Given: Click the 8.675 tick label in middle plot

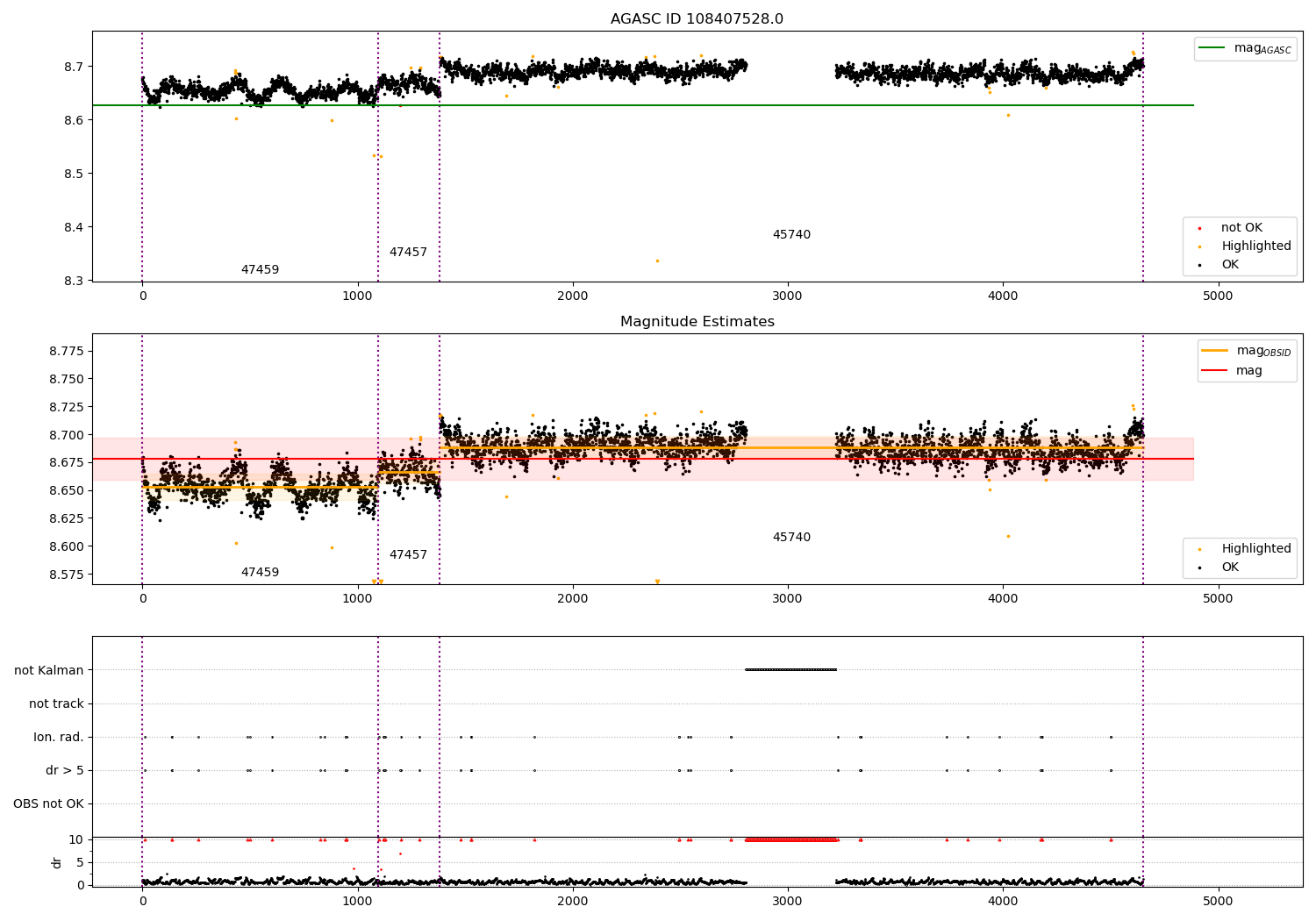Looking at the screenshot, I should coord(67,463).
